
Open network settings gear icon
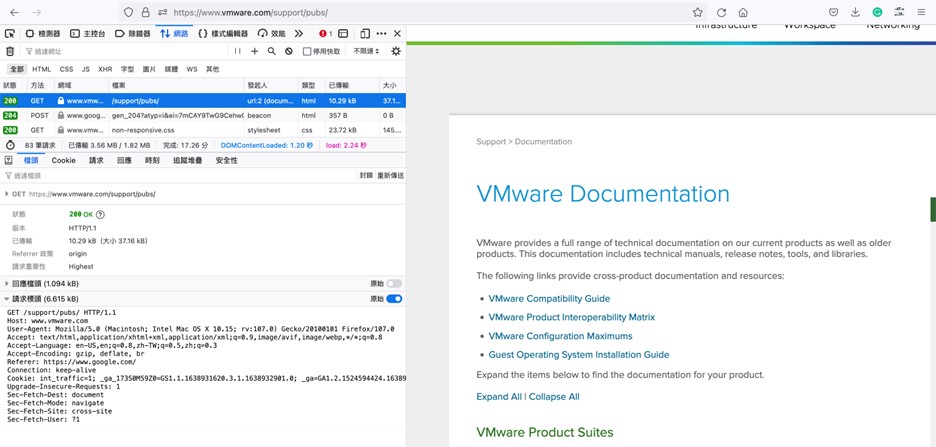[x=396, y=51]
